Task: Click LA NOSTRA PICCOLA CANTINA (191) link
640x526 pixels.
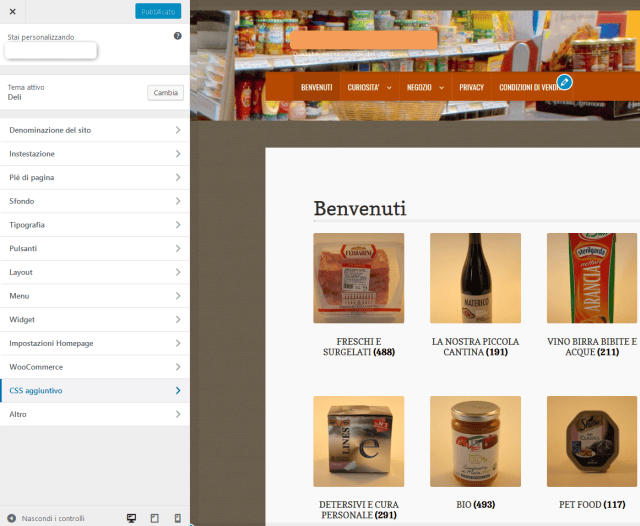Action: [476, 346]
